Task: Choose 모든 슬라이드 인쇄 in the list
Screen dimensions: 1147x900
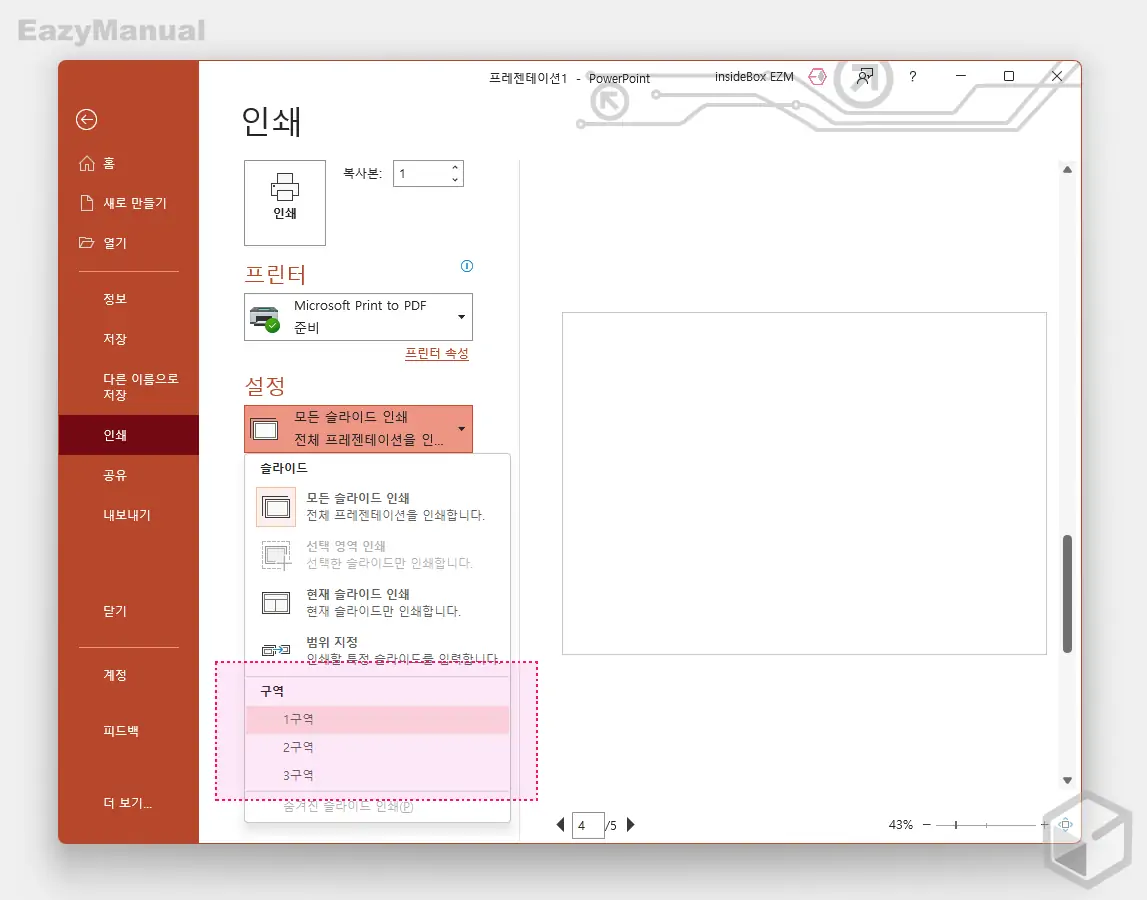Action: click(x=377, y=506)
